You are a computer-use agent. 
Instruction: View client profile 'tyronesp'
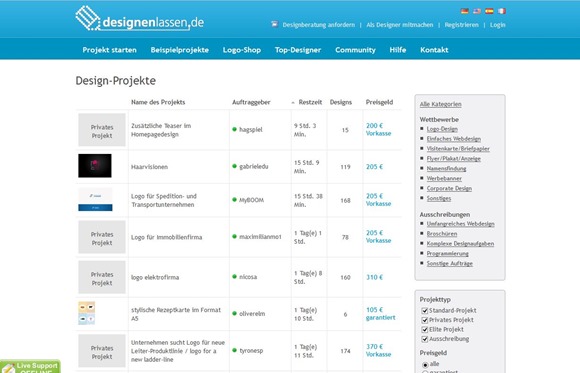pos(251,350)
